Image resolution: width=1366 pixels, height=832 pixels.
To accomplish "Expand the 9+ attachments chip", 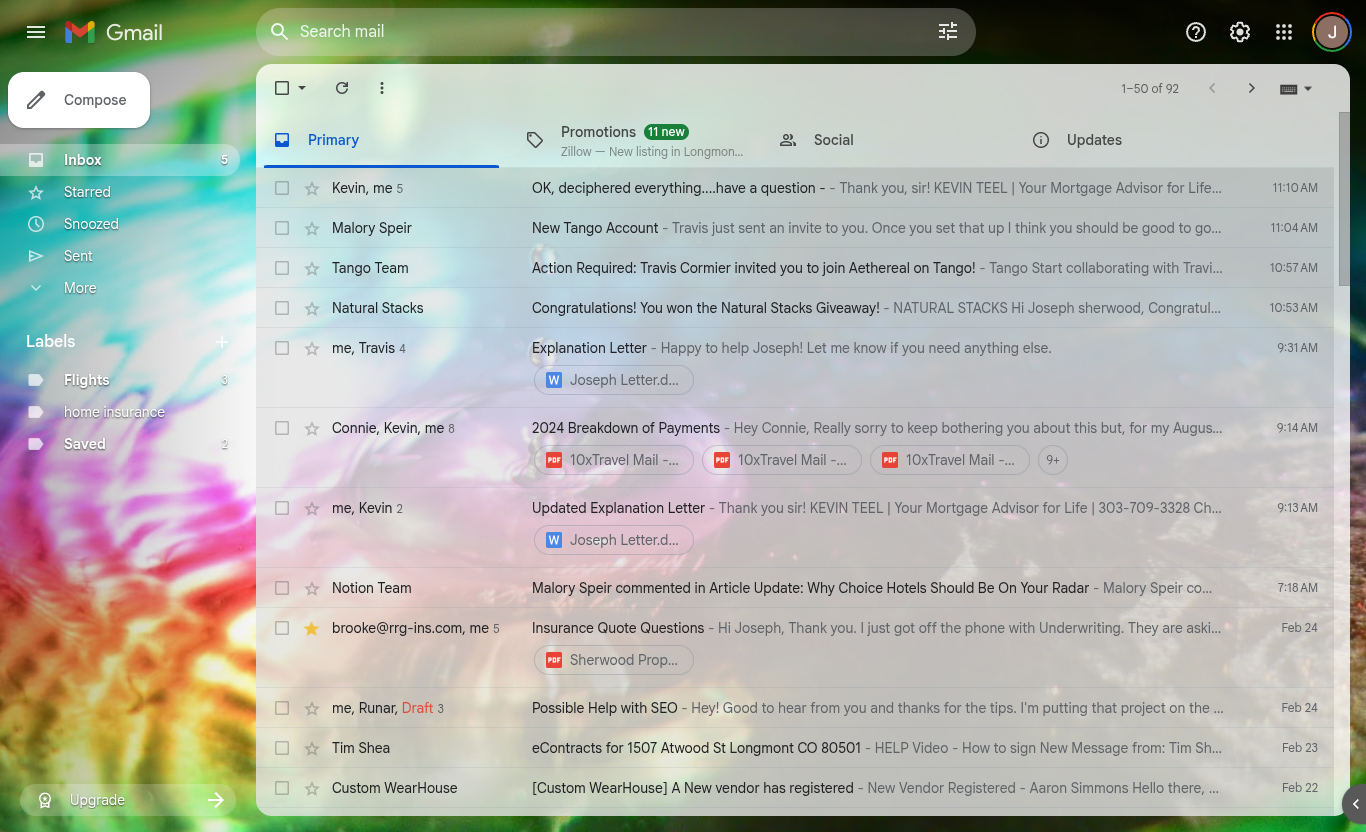I will (1052, 460).
